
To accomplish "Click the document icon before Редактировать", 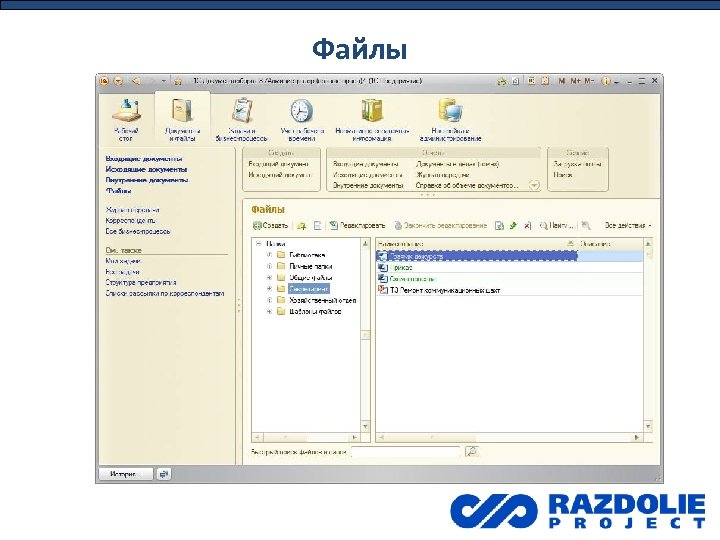I will pos(317,225).
